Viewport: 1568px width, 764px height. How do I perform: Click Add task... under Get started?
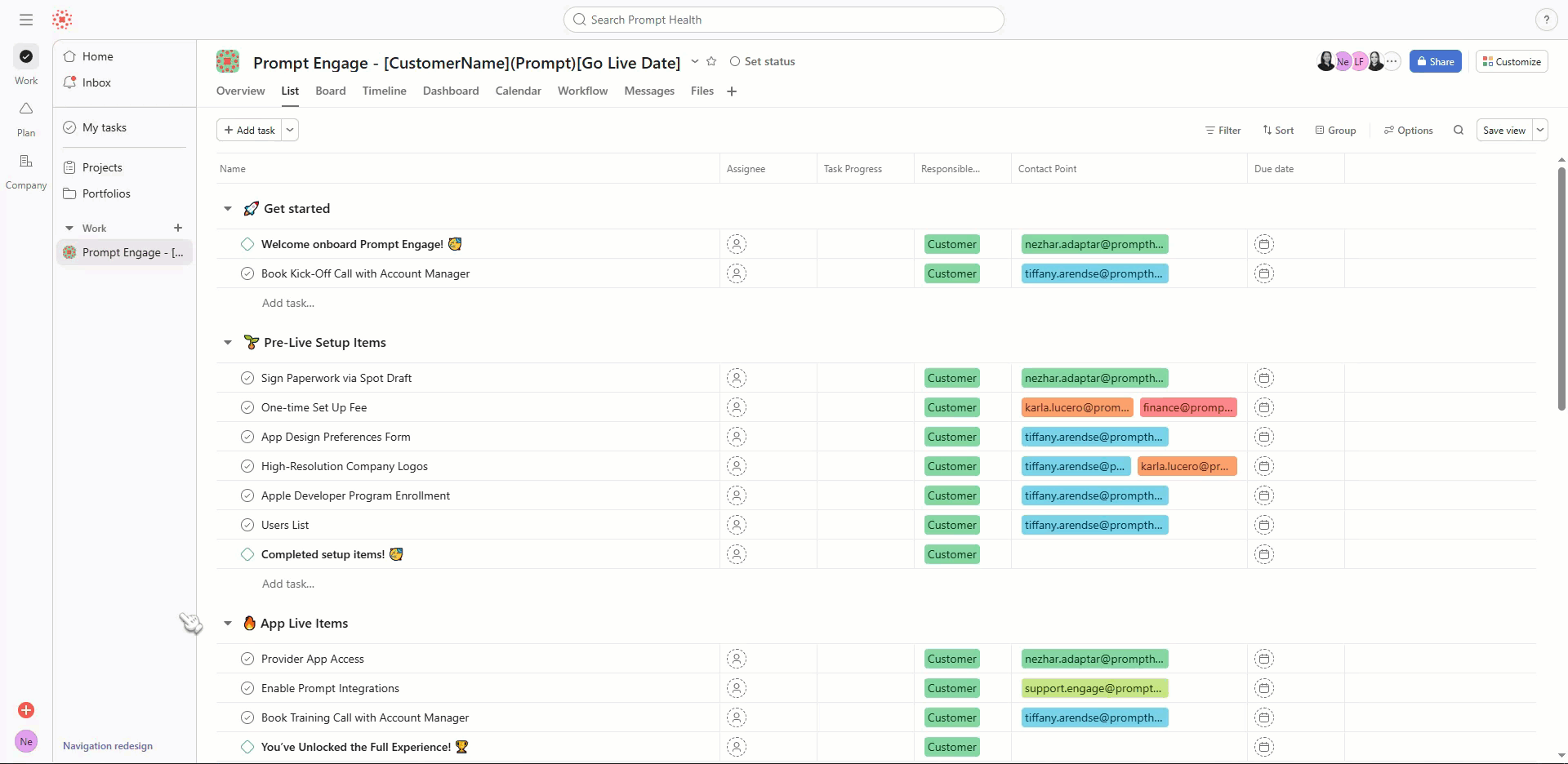(288, 303)
